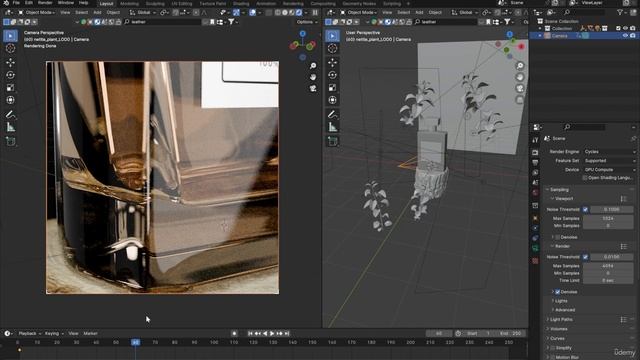
Task: Toggle Viewport Noise Threshold checkbox
Action: [585, 209]
